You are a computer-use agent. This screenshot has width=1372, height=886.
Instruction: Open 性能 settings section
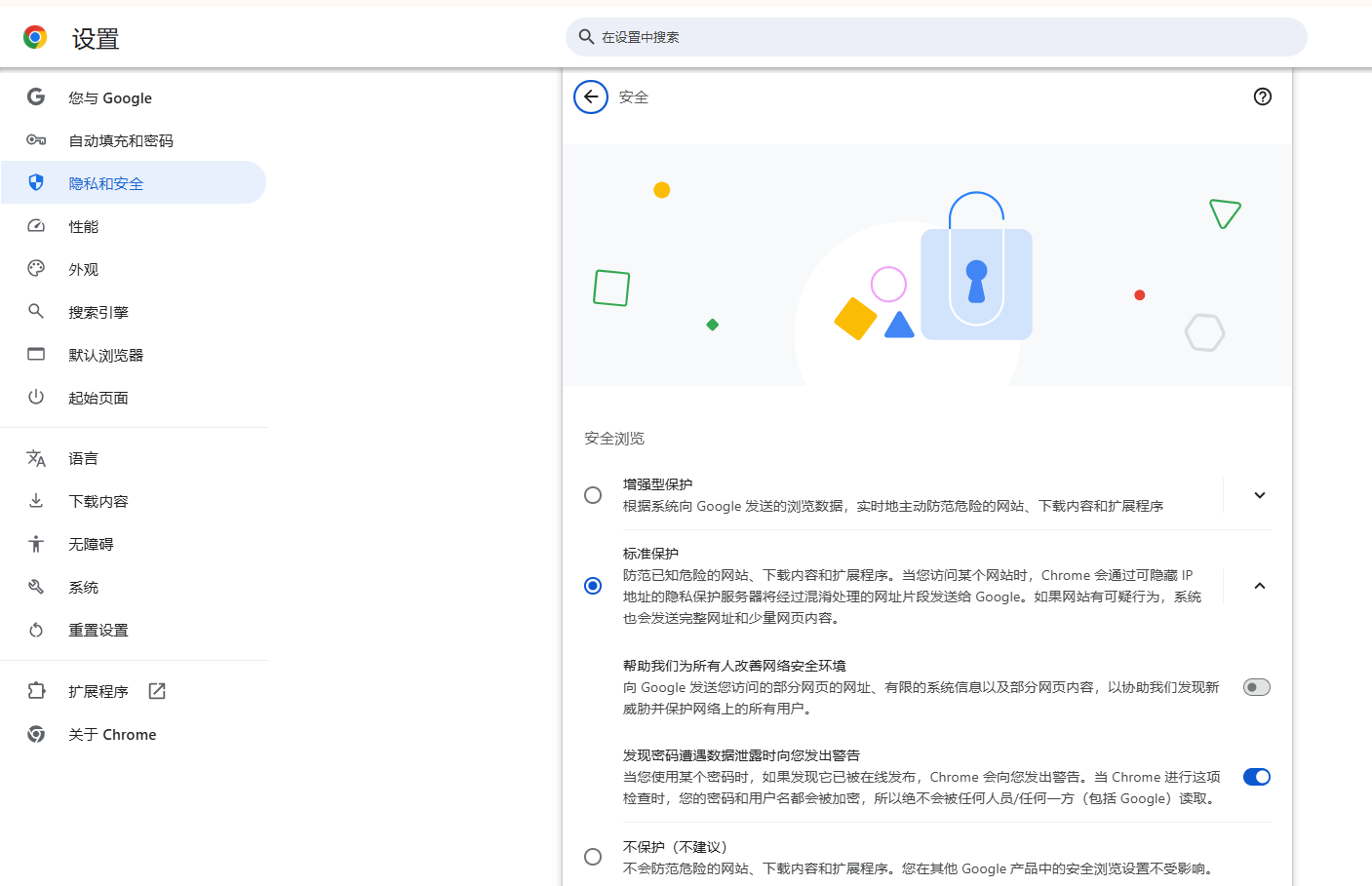pos(134,226)
